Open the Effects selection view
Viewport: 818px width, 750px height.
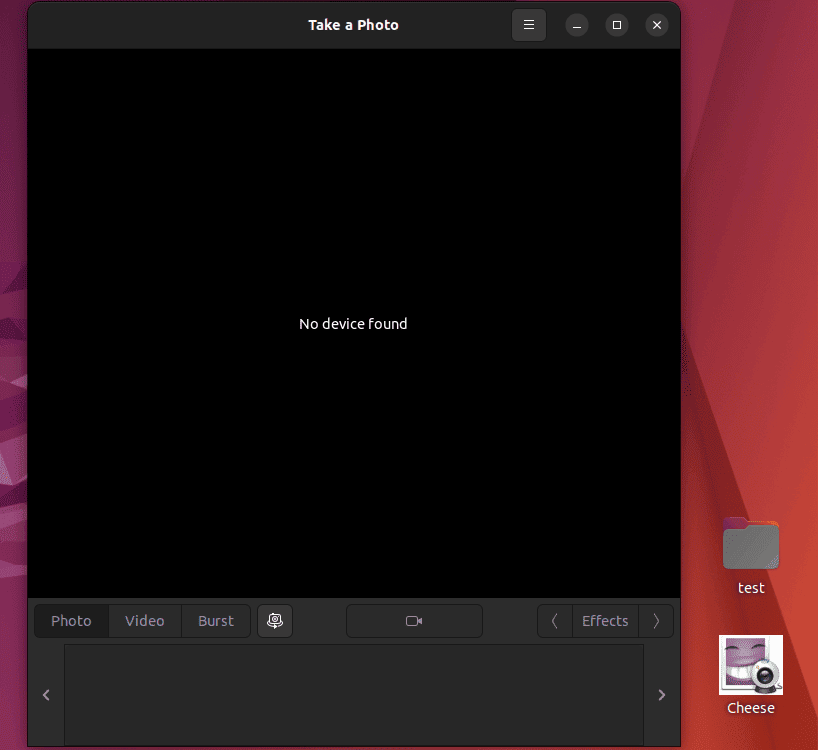pyautogui.click(x=604, y=620)
